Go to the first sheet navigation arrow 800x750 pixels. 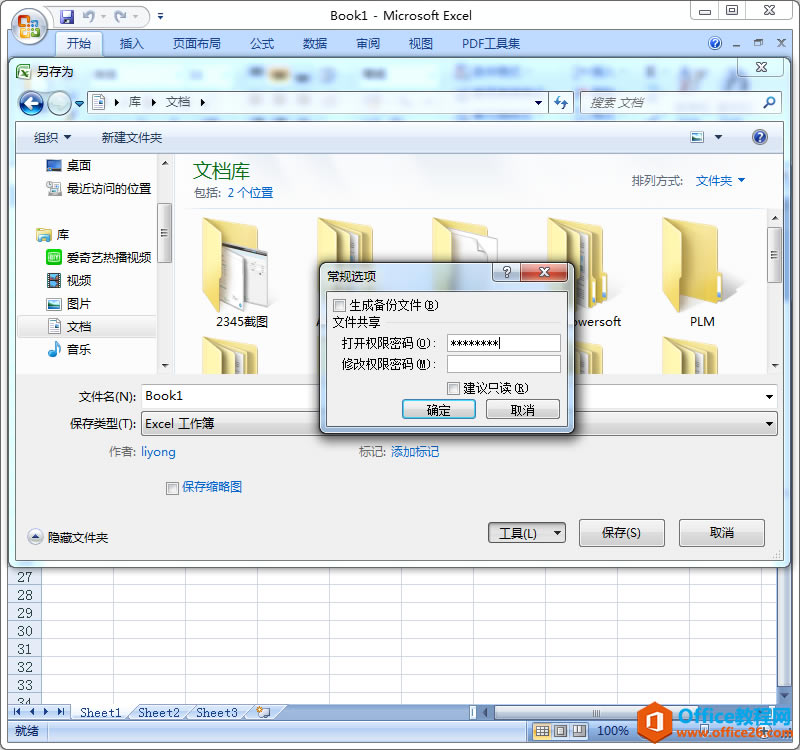click(x=17, y=712)
